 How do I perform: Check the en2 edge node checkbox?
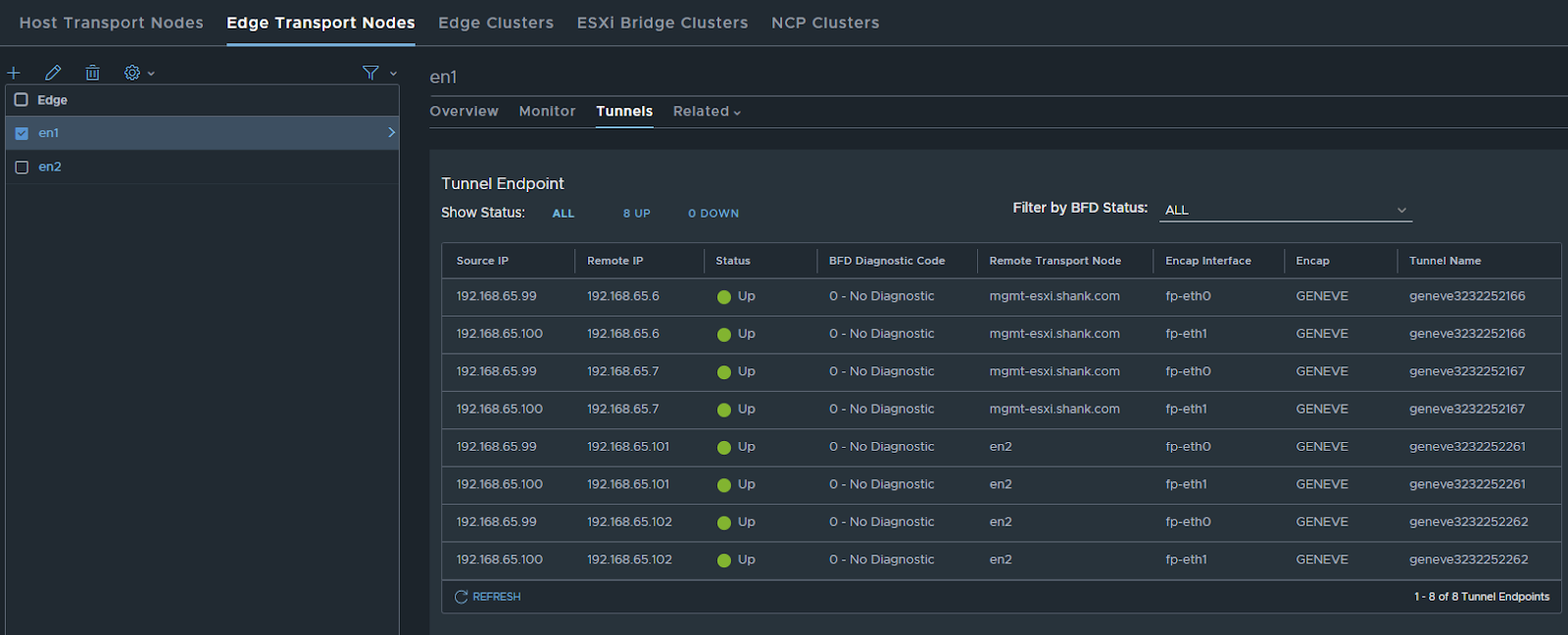(22, 168)
